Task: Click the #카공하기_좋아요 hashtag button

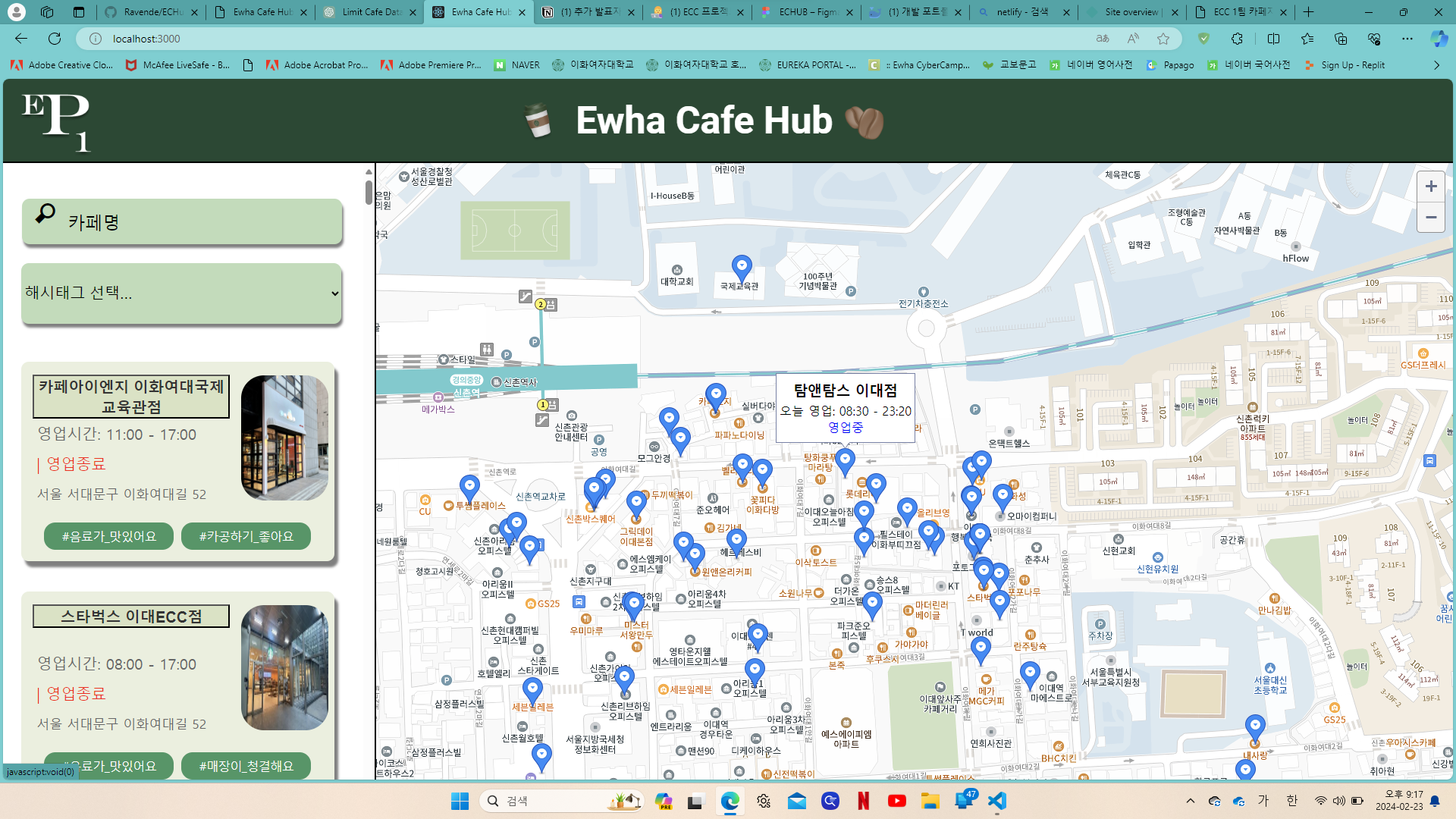Action: coord(246,536)
